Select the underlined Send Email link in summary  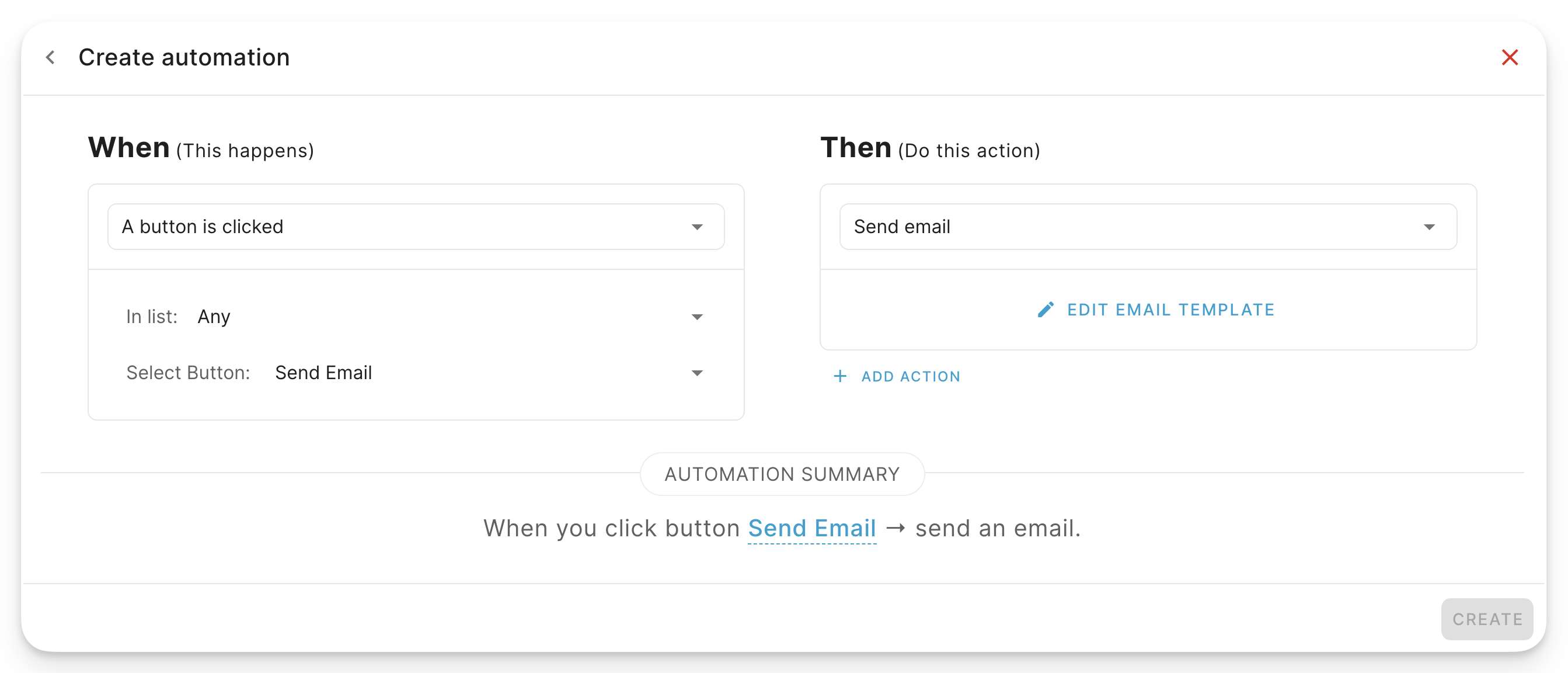(812, 529)
